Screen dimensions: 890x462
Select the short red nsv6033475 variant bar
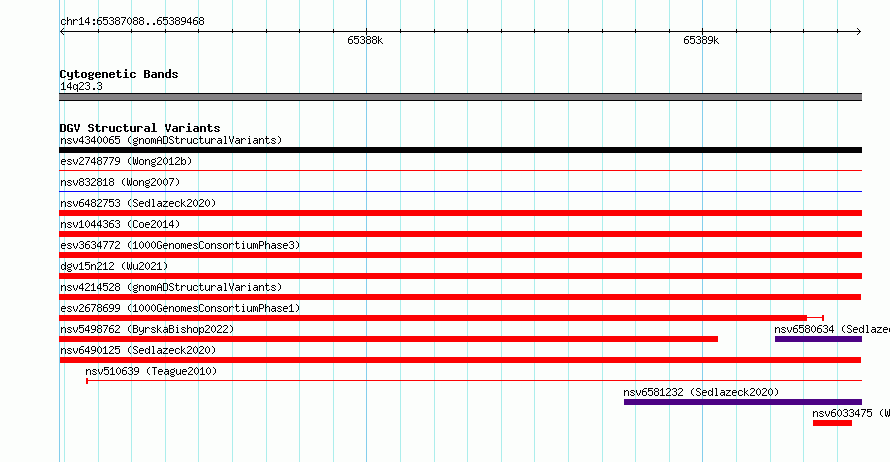point(832,423)
